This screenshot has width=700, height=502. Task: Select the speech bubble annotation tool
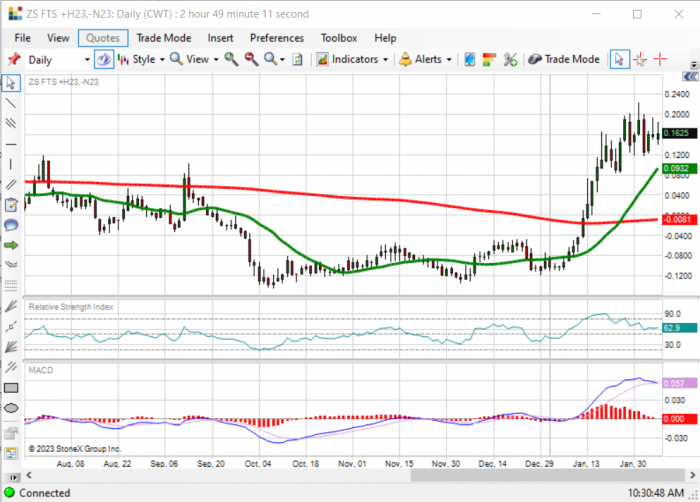coord(11,225)
